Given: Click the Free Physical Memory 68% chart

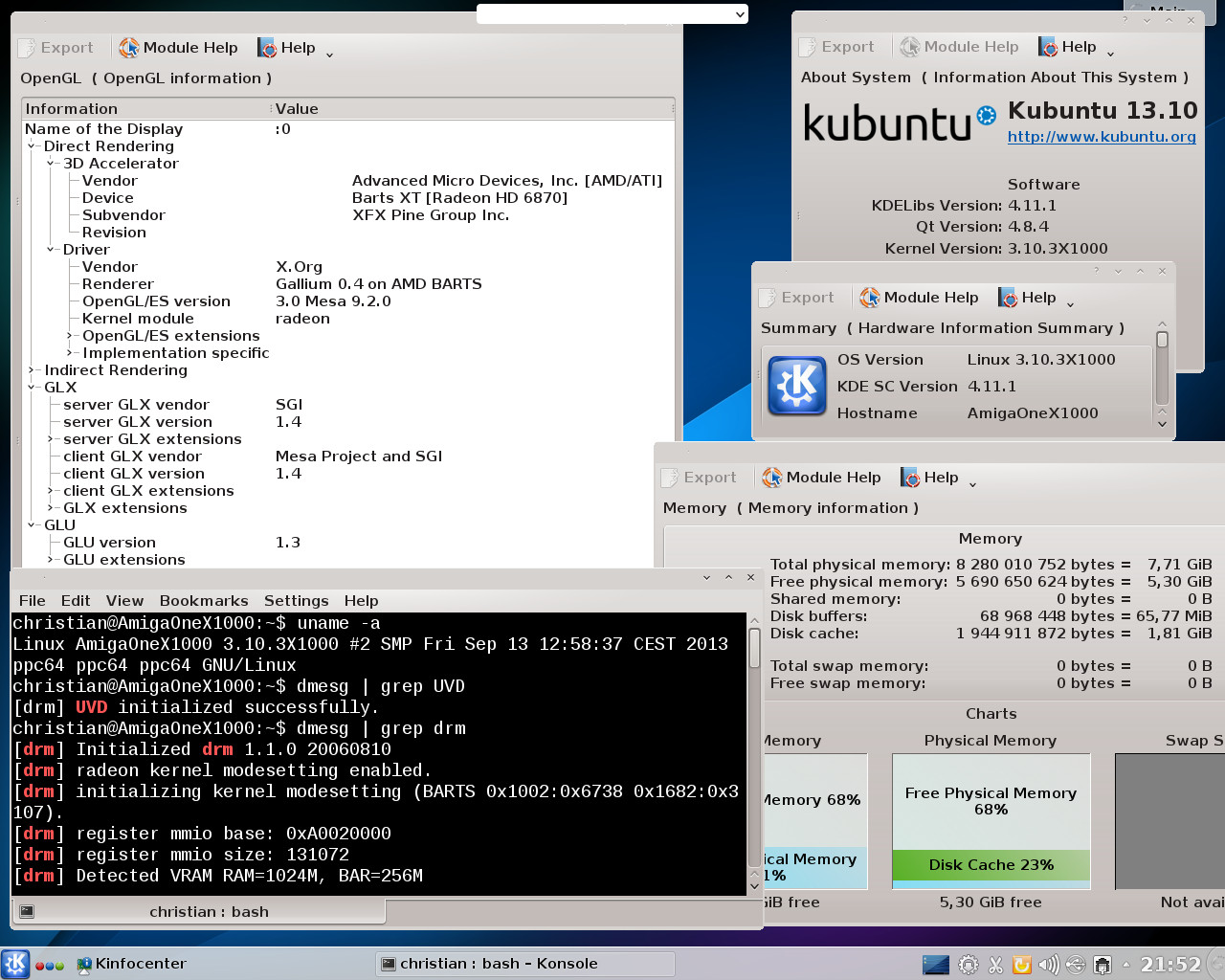Looking at the screenshot, I should pyautogui.click(x=991, y=802).
